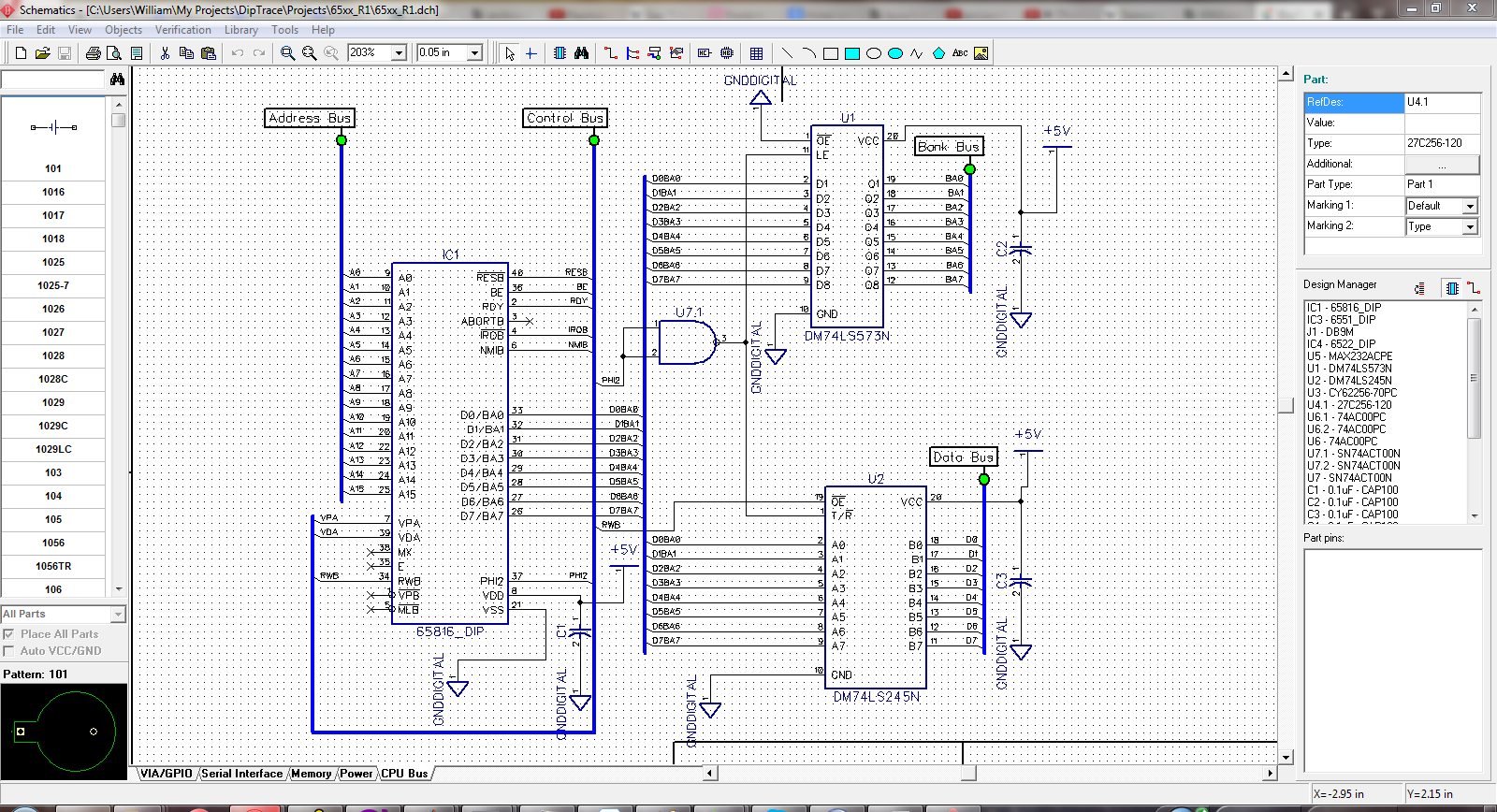Expand the All Parts library dropdown
Screen dimensions: 1497x812
pyautogui.click(x=118, y=615)
